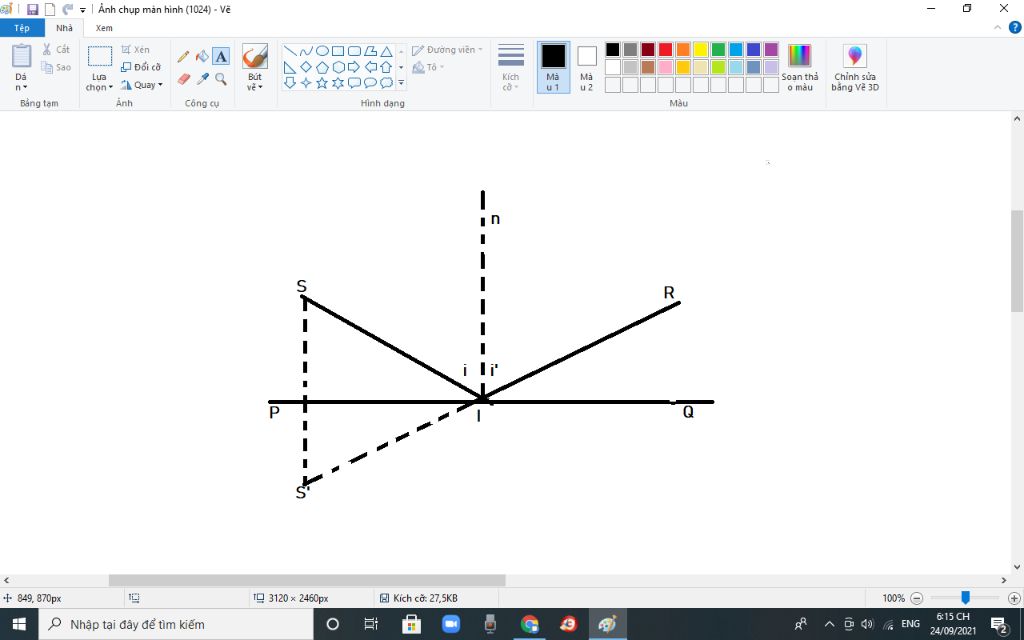
Task: Select the Eraser tool
Action: click(x=184, y=79)
